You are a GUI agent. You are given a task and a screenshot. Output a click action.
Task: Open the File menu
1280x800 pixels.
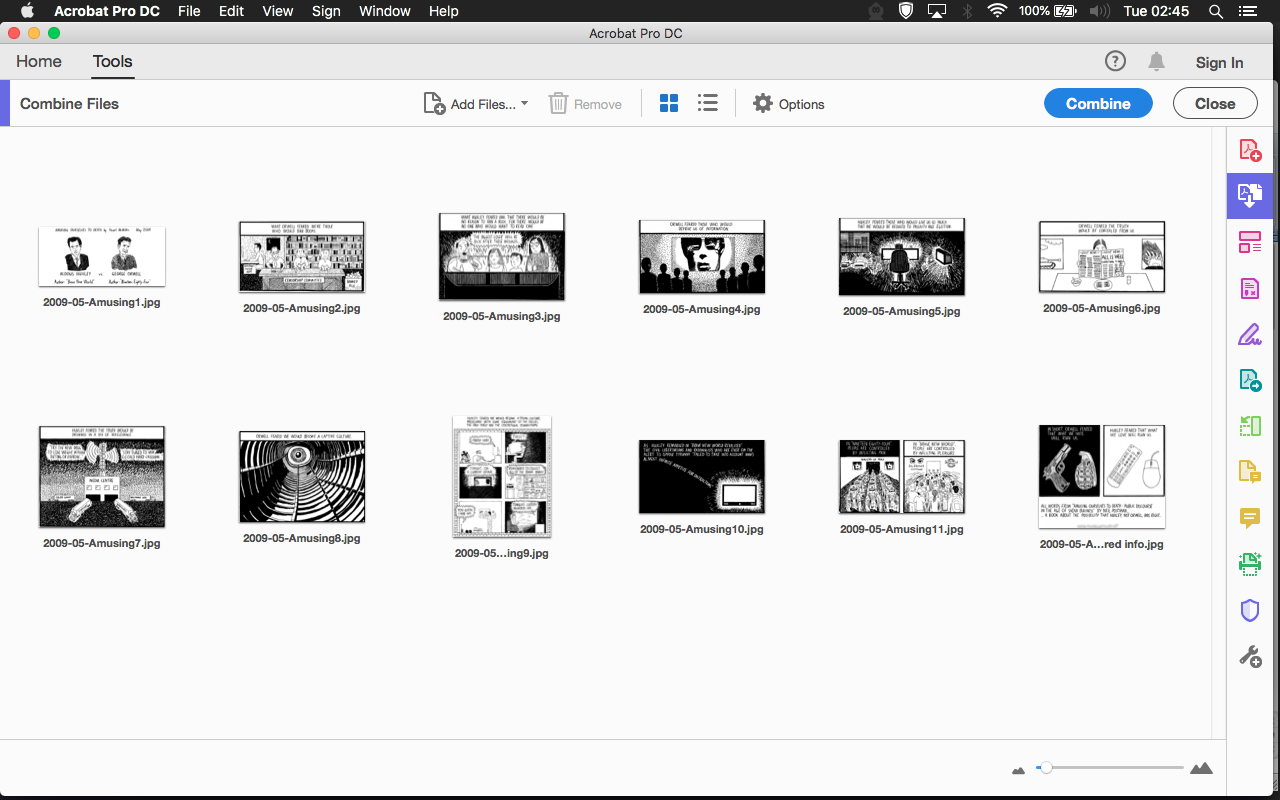189,11
